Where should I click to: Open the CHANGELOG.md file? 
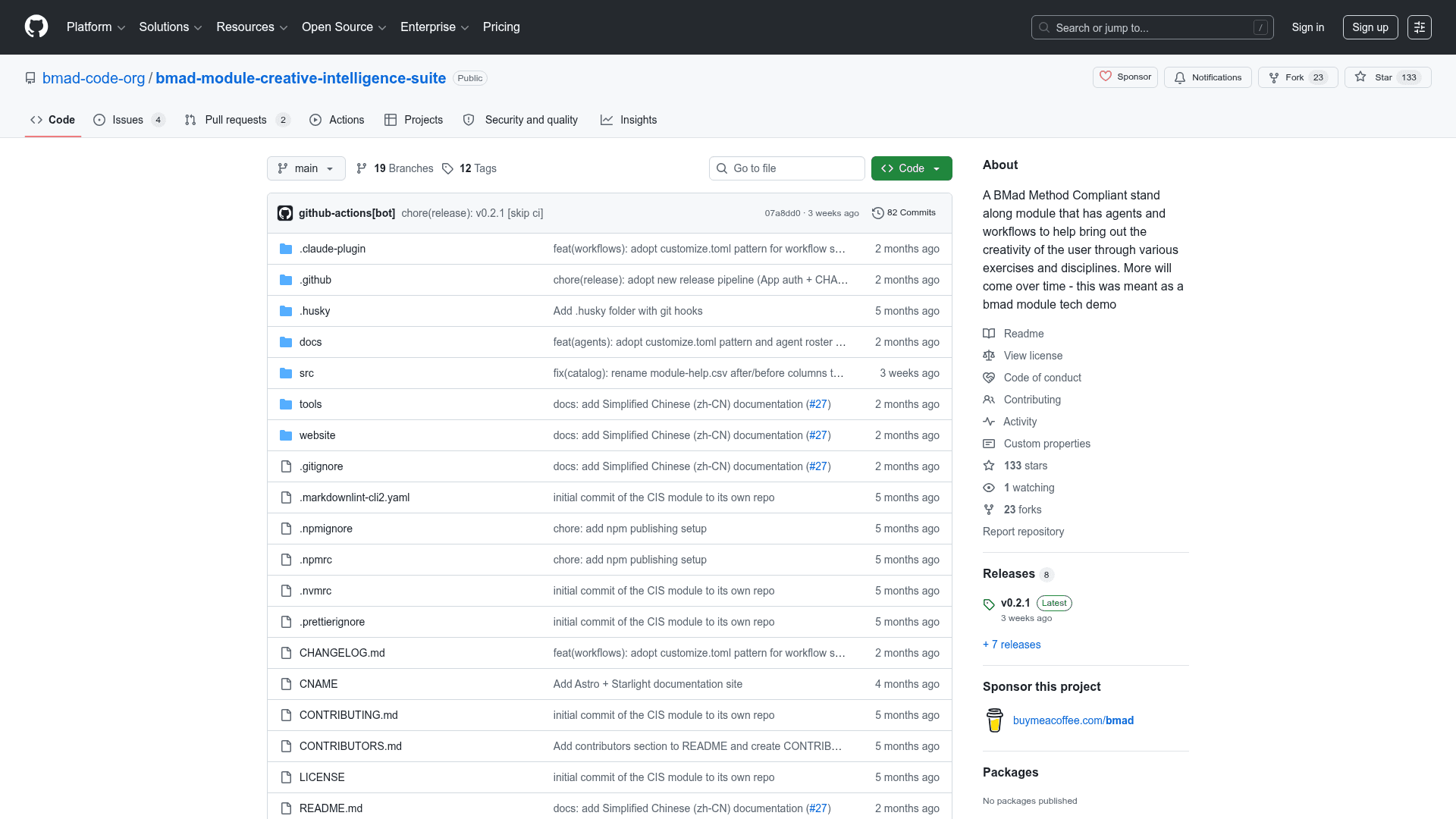[x=342, y=653]
